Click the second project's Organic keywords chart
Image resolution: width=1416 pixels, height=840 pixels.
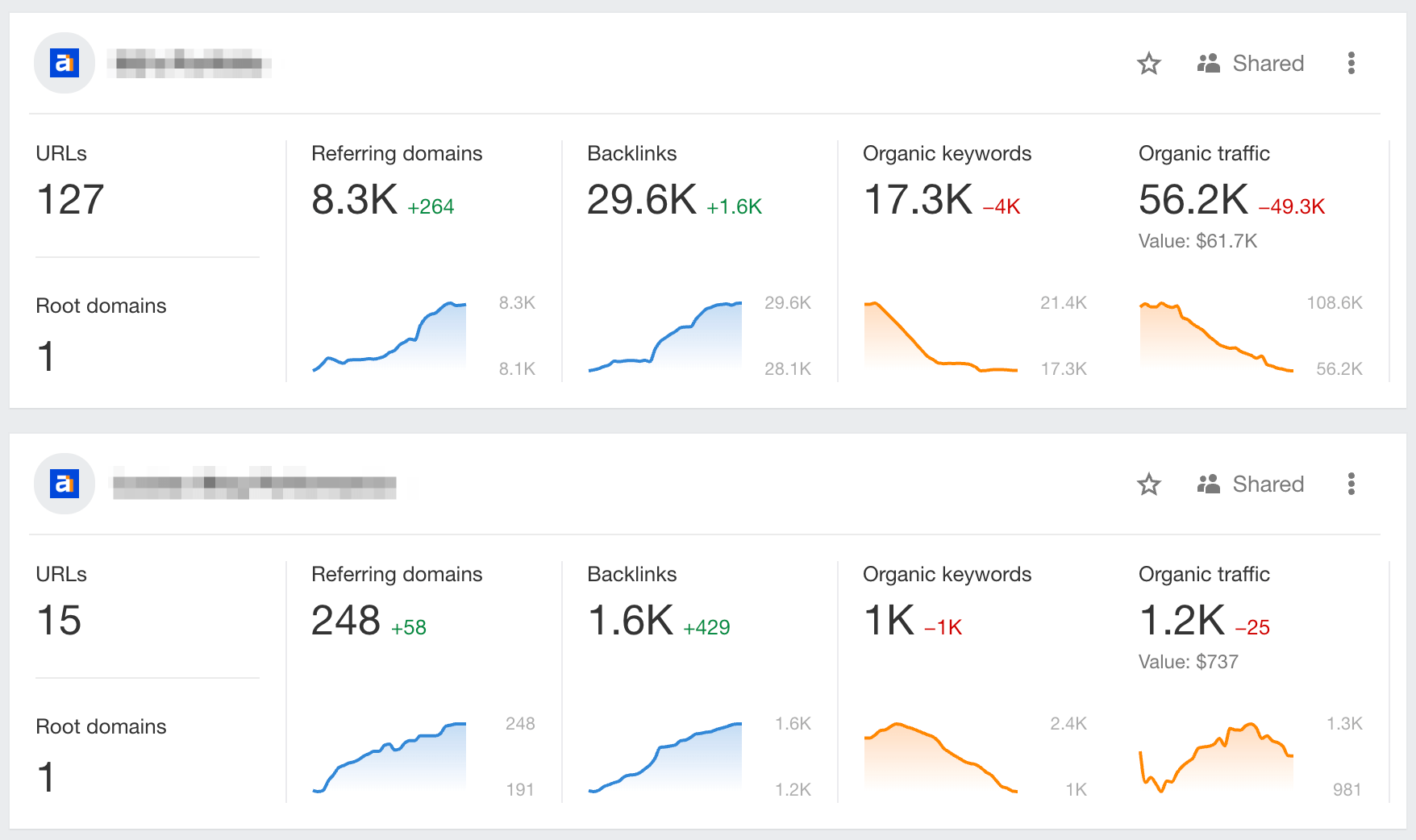[940, 758]
